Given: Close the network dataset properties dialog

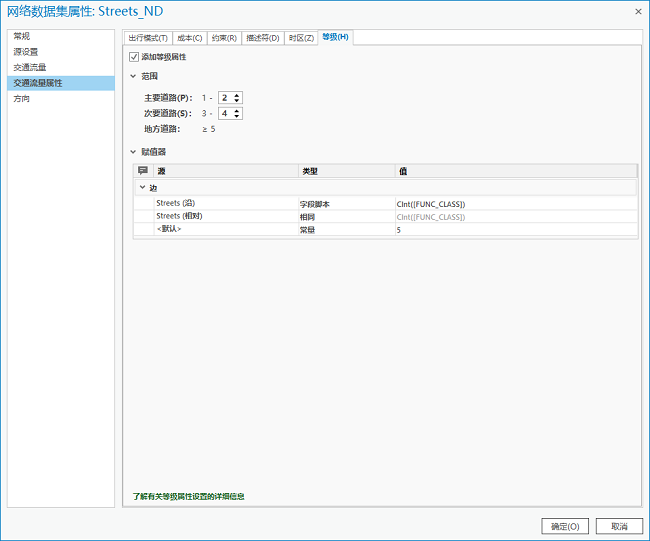Looking at the screenshot, I should pos(637,11).
